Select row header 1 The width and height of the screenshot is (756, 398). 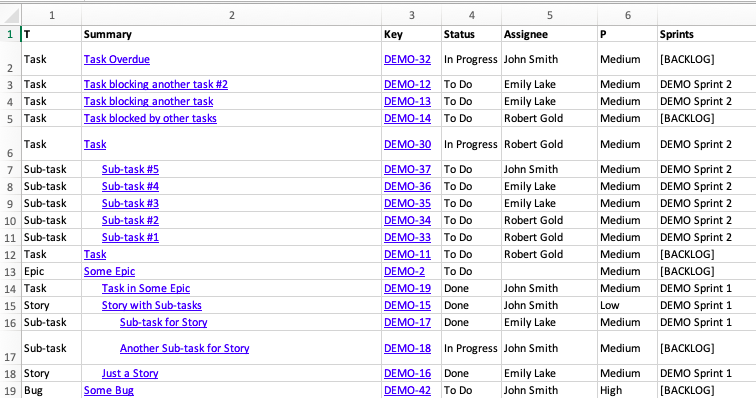(x=10, y=34)
